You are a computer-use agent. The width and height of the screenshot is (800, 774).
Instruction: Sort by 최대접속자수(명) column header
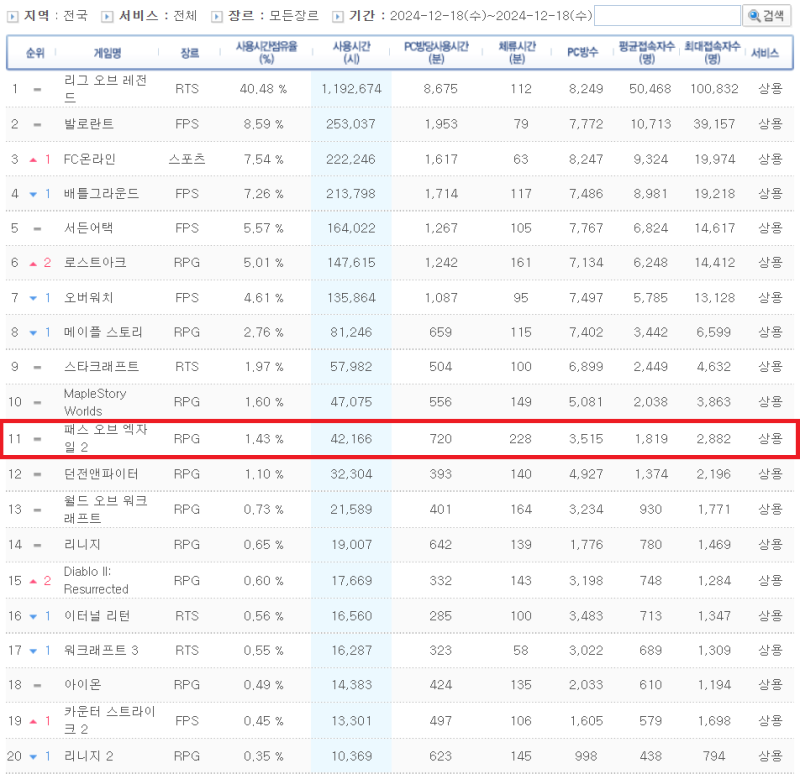[x=712, y=53]
